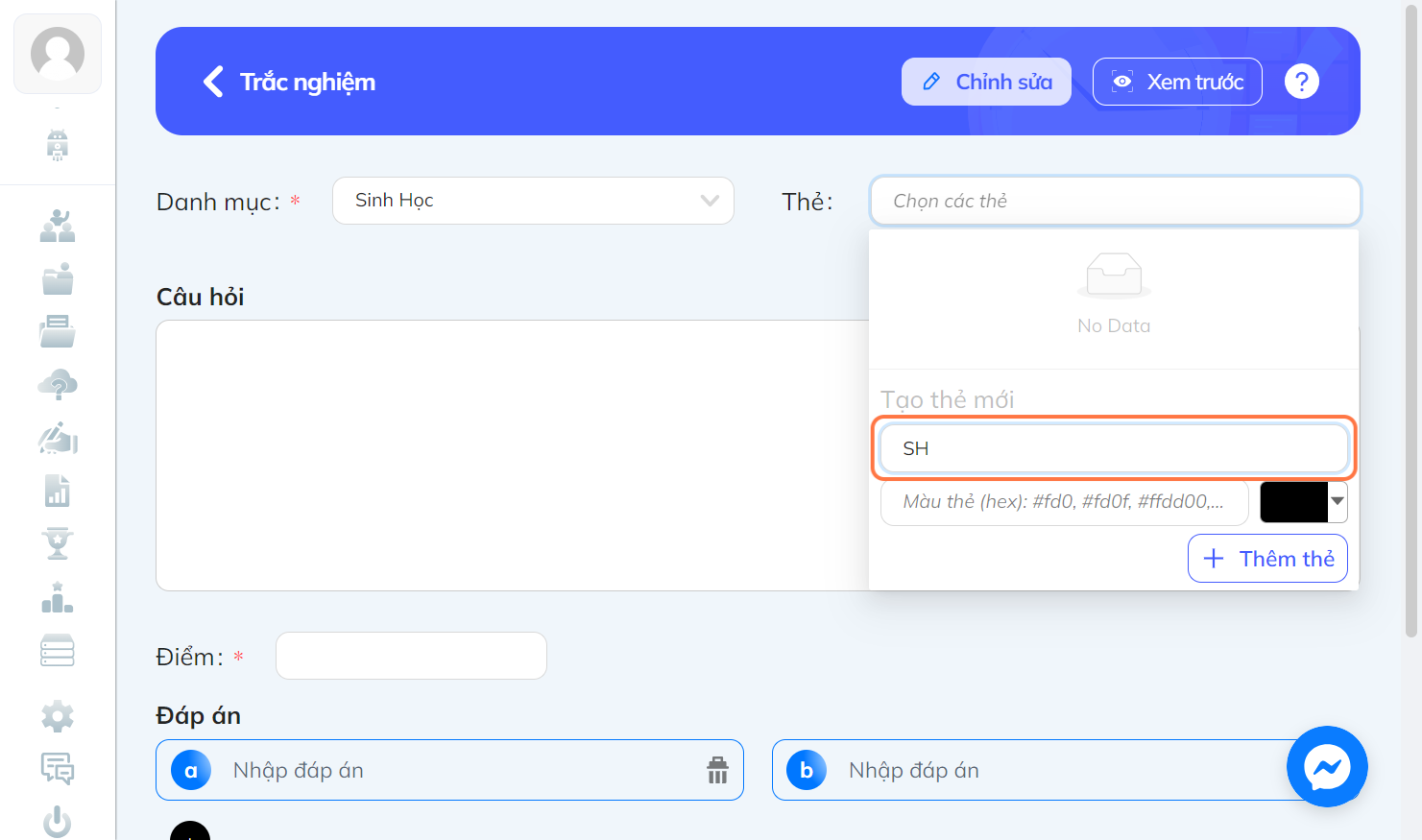Open the cloud question mark sidebar icon
Image resolution: width=1422 pixels, height=840 pixels.
click(x=58, y=384)
